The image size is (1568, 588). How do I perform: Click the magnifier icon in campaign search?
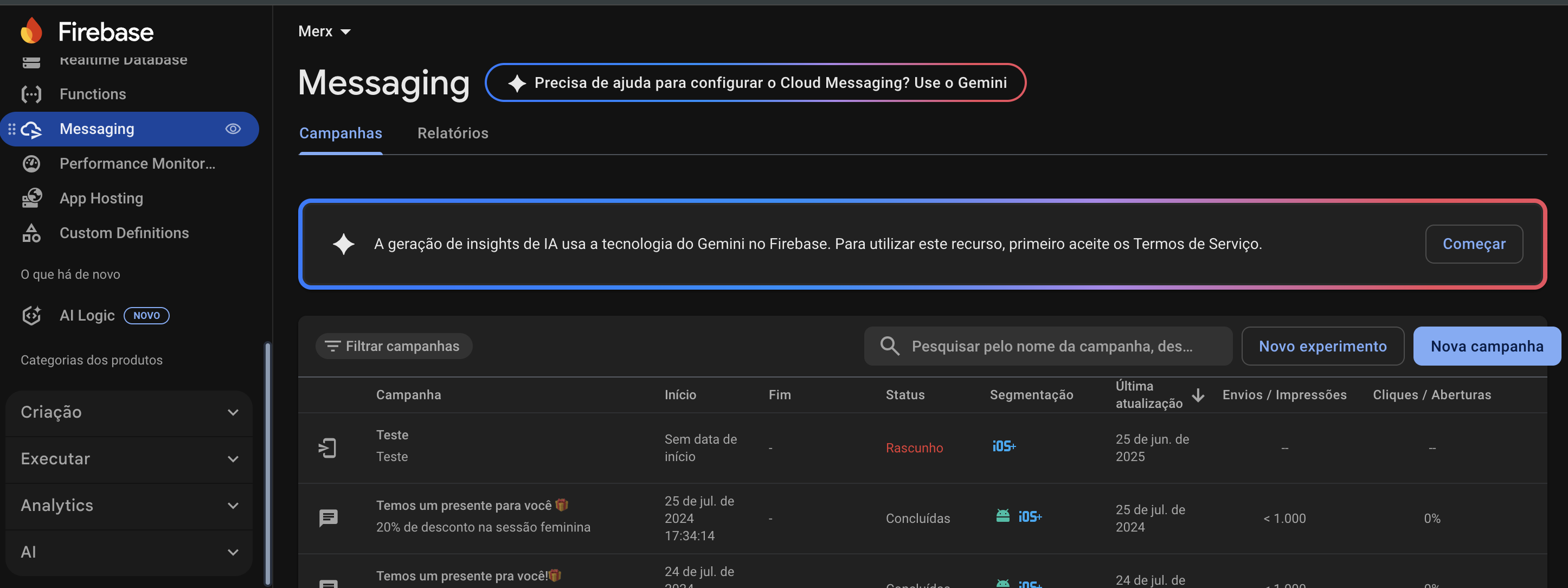click(x=889, y=346)
